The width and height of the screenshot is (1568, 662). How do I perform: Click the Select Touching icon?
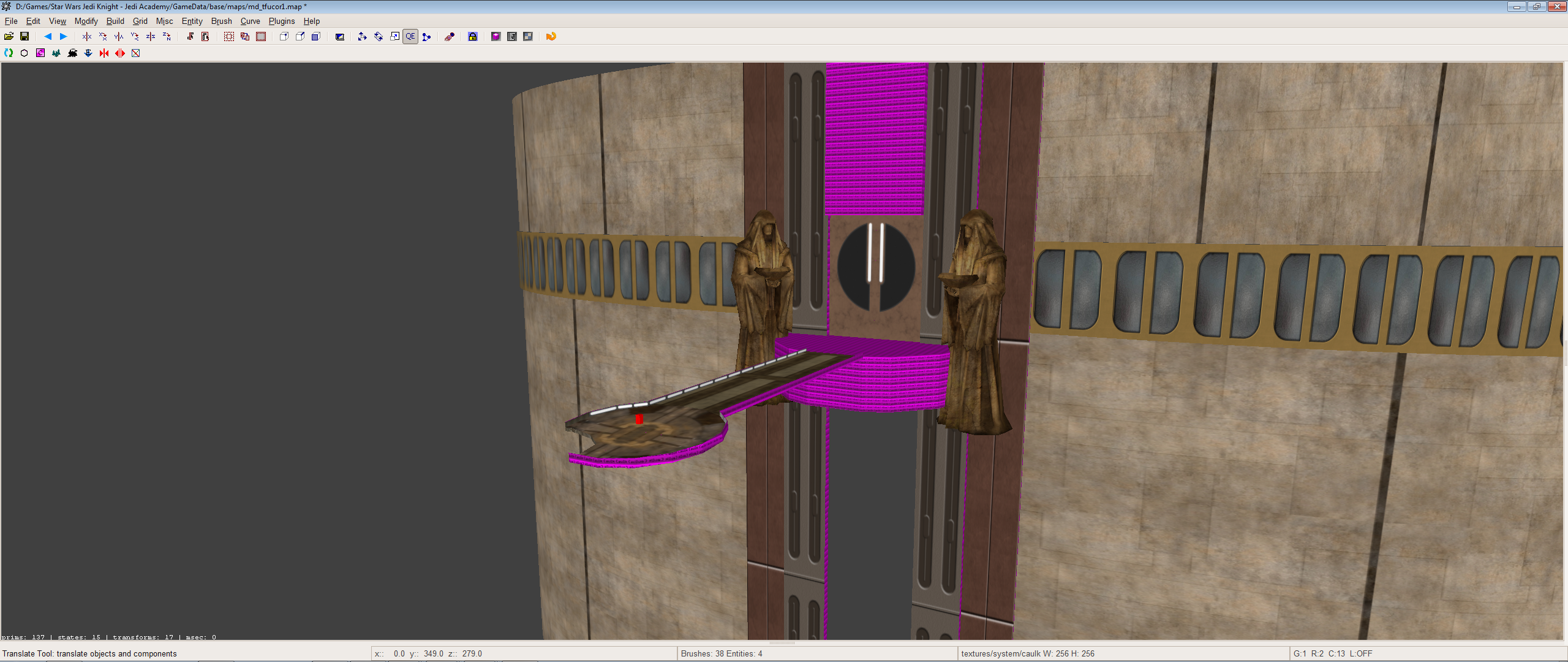[190, 37]
